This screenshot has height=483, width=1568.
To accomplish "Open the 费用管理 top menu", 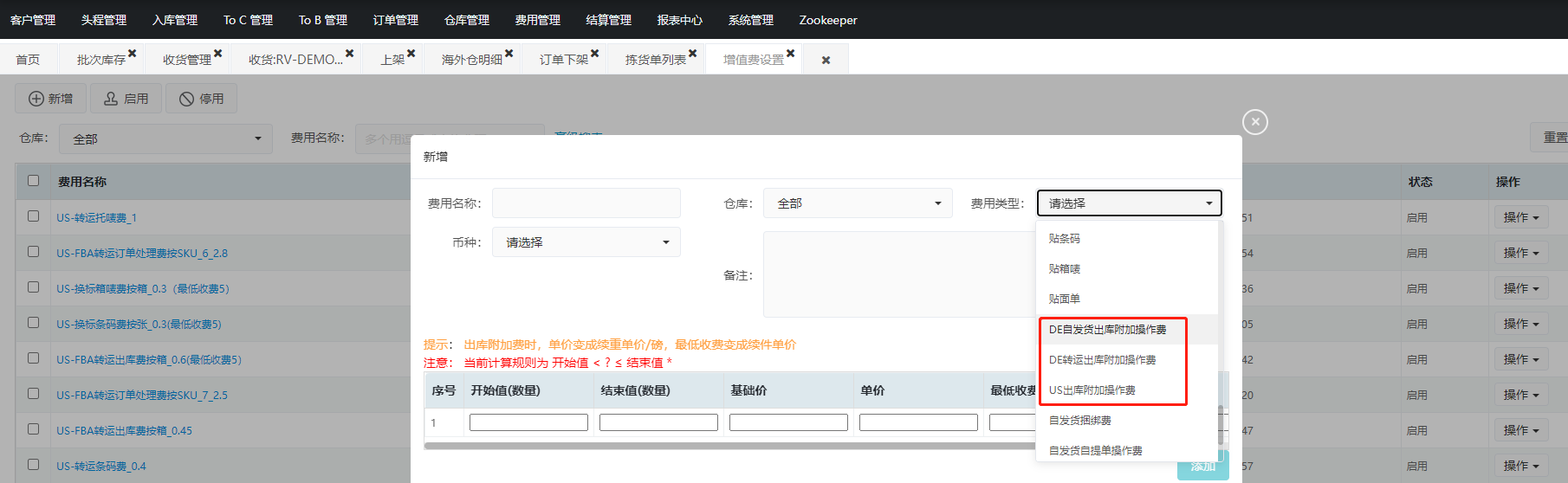I will coord(538,20).
